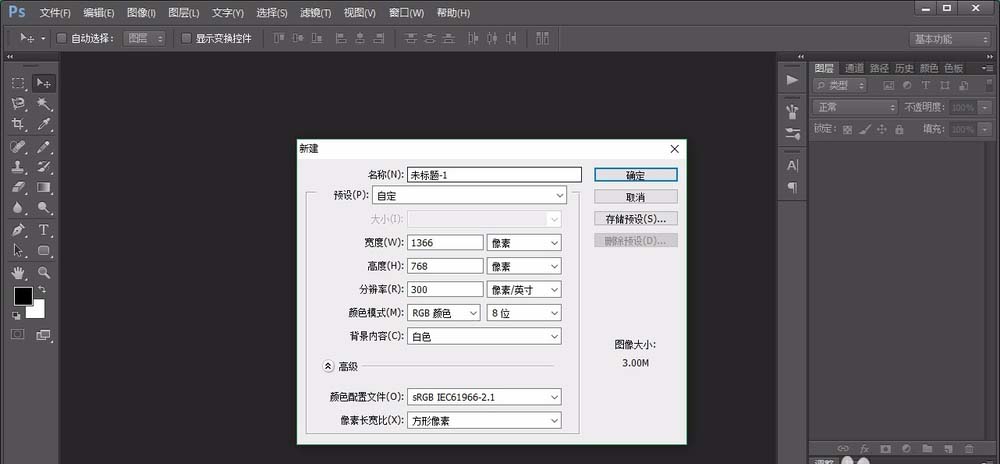Toggle Quick Mask mode icon
Screen dimensions: 1000x464
(x=18, y=335)
